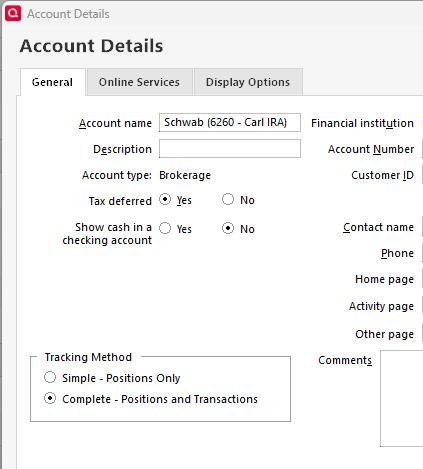Screen dimensions: 423x469
Task: Select the General tab
Action: [x=52, y=82]
